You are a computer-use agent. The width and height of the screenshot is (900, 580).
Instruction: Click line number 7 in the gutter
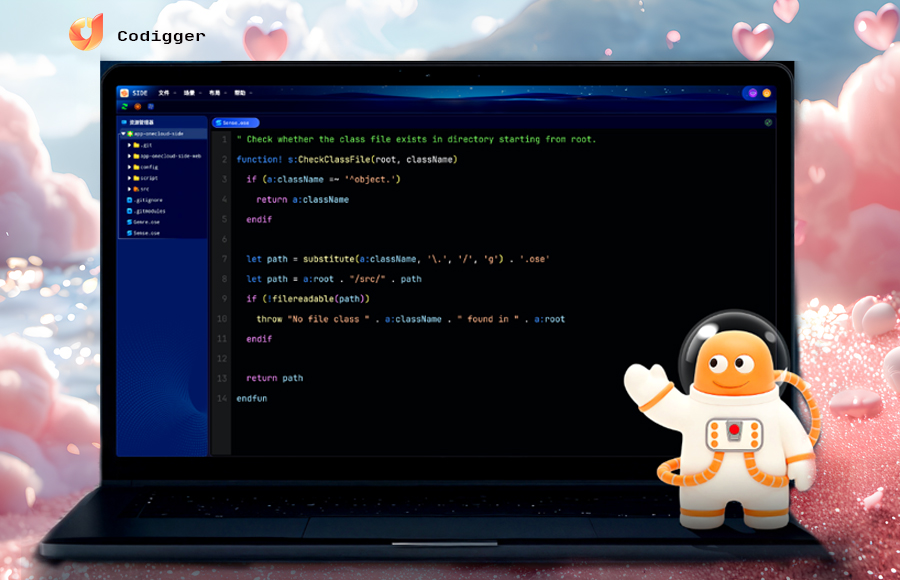[x=224, y=259]
